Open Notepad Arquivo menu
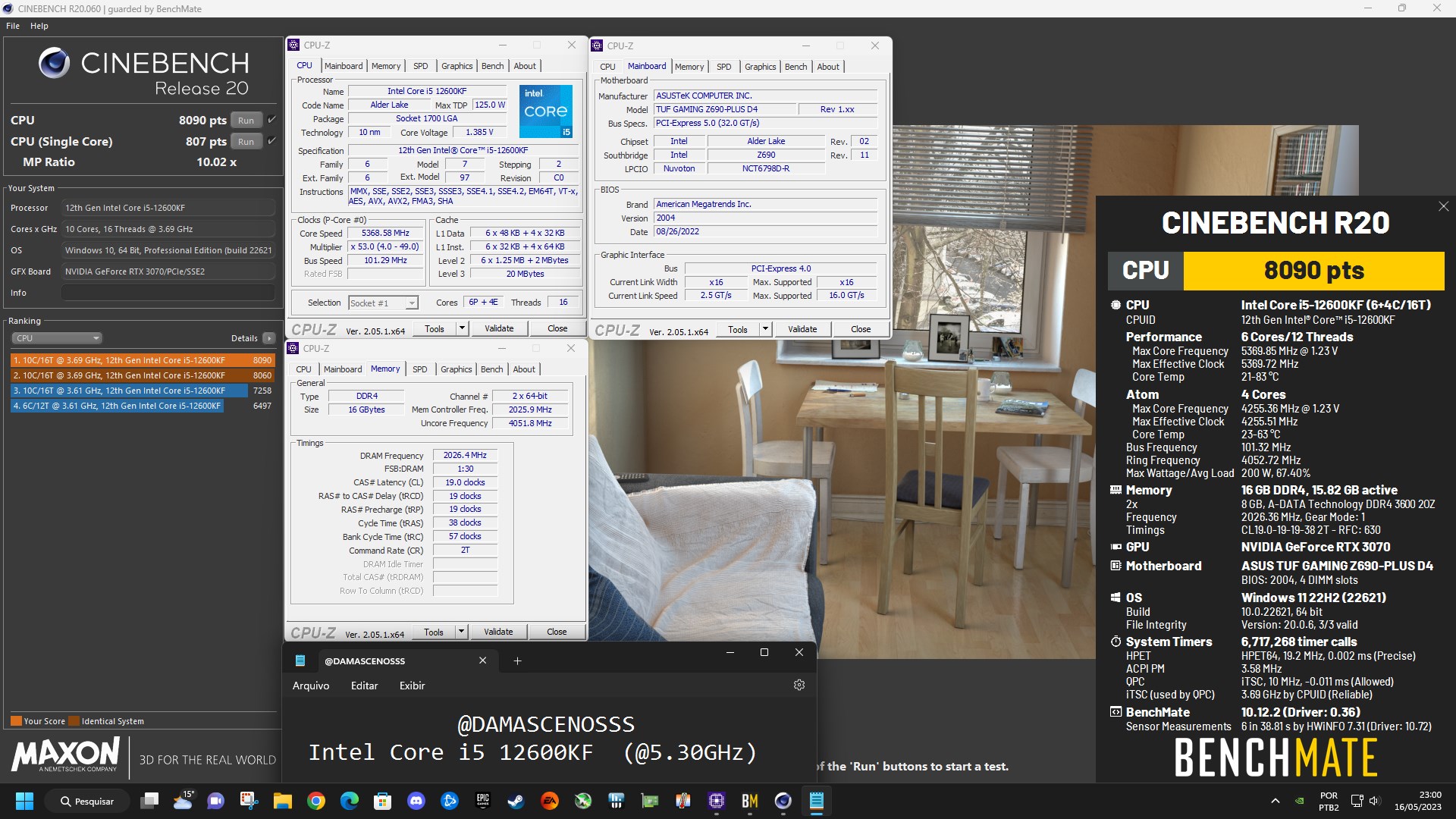The image size is (1456, 819). click(311, 686)
